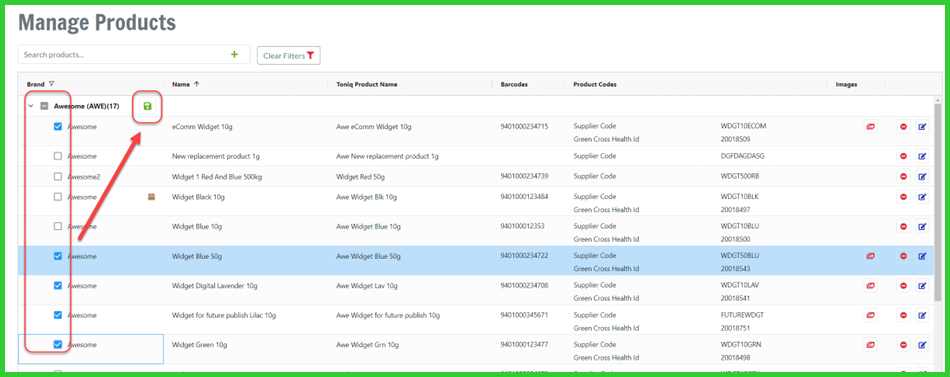
Task: Delete the Widget Green 10g product
Action: click(x=903, y=345)
